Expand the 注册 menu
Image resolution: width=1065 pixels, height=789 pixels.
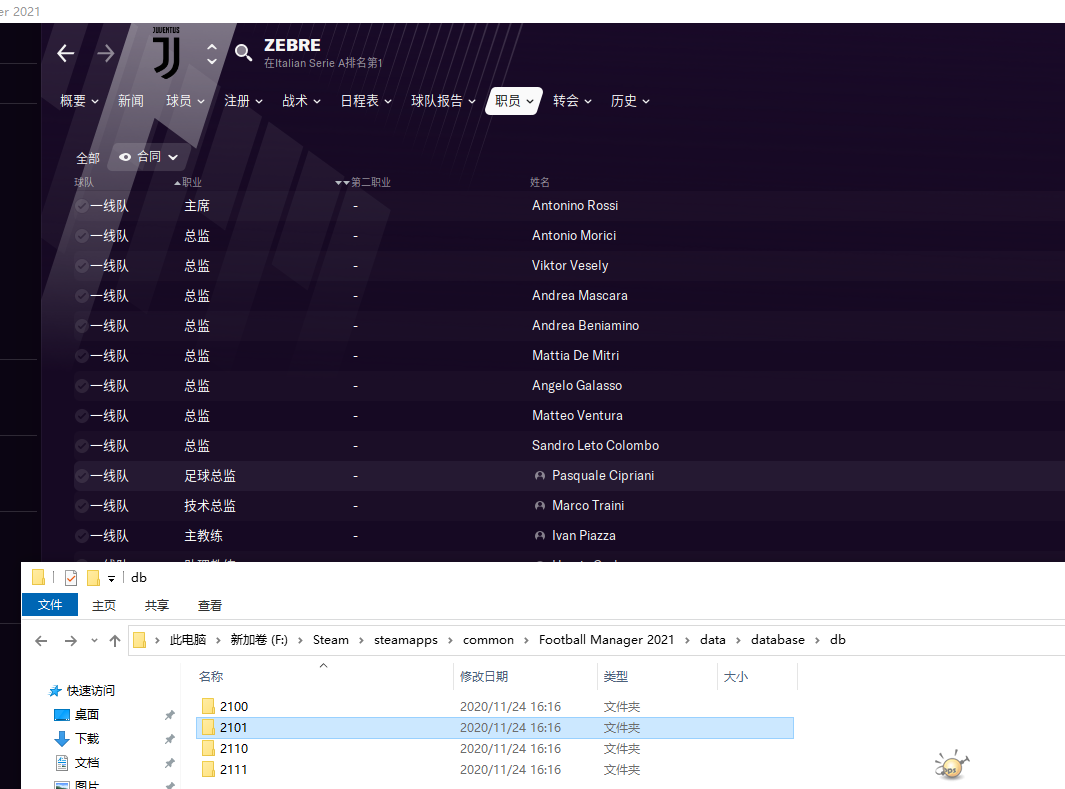pos(243,101)
